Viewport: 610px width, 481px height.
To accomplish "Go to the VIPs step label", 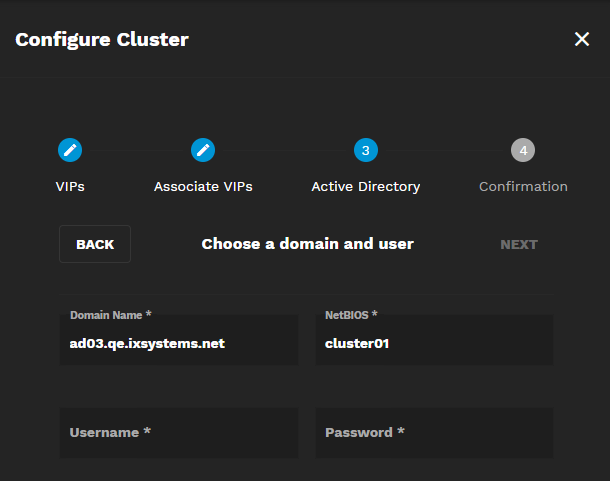I will click(x=70, y=186).
